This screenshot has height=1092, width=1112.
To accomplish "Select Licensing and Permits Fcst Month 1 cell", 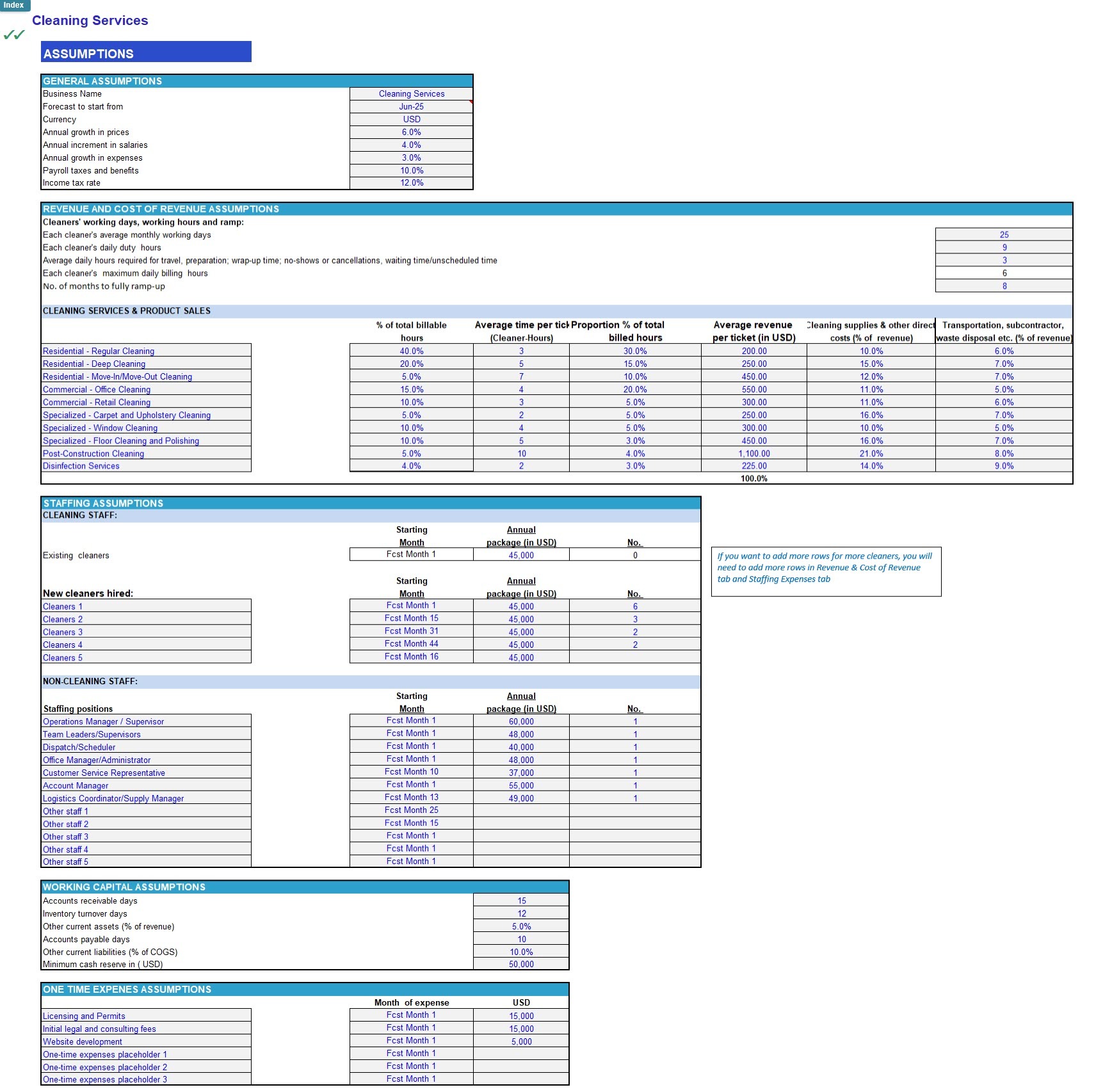I will (x=411, y=1015).
